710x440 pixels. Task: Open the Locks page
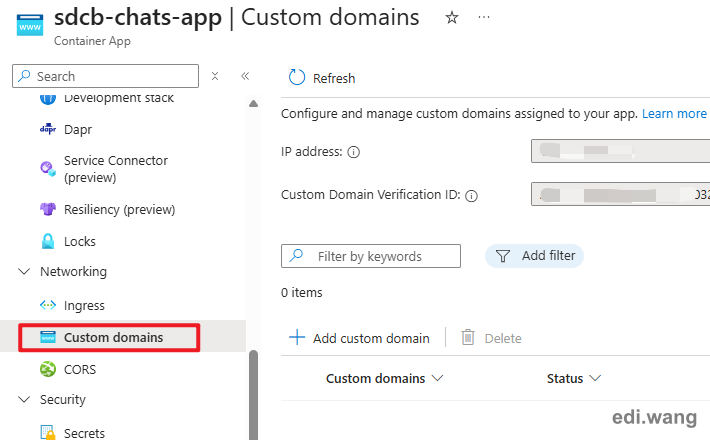(x=80, y=242)
